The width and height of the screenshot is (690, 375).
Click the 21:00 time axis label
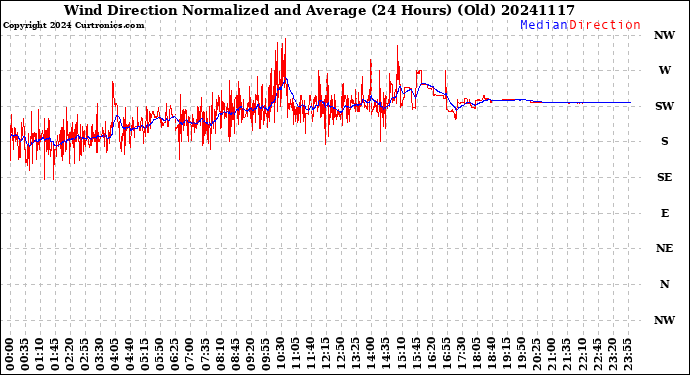[551, 354]
